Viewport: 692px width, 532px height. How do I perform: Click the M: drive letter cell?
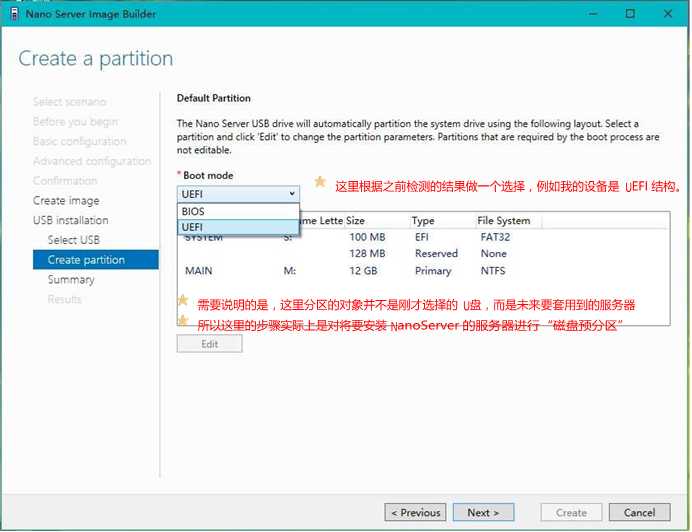[x=290, y=271]
